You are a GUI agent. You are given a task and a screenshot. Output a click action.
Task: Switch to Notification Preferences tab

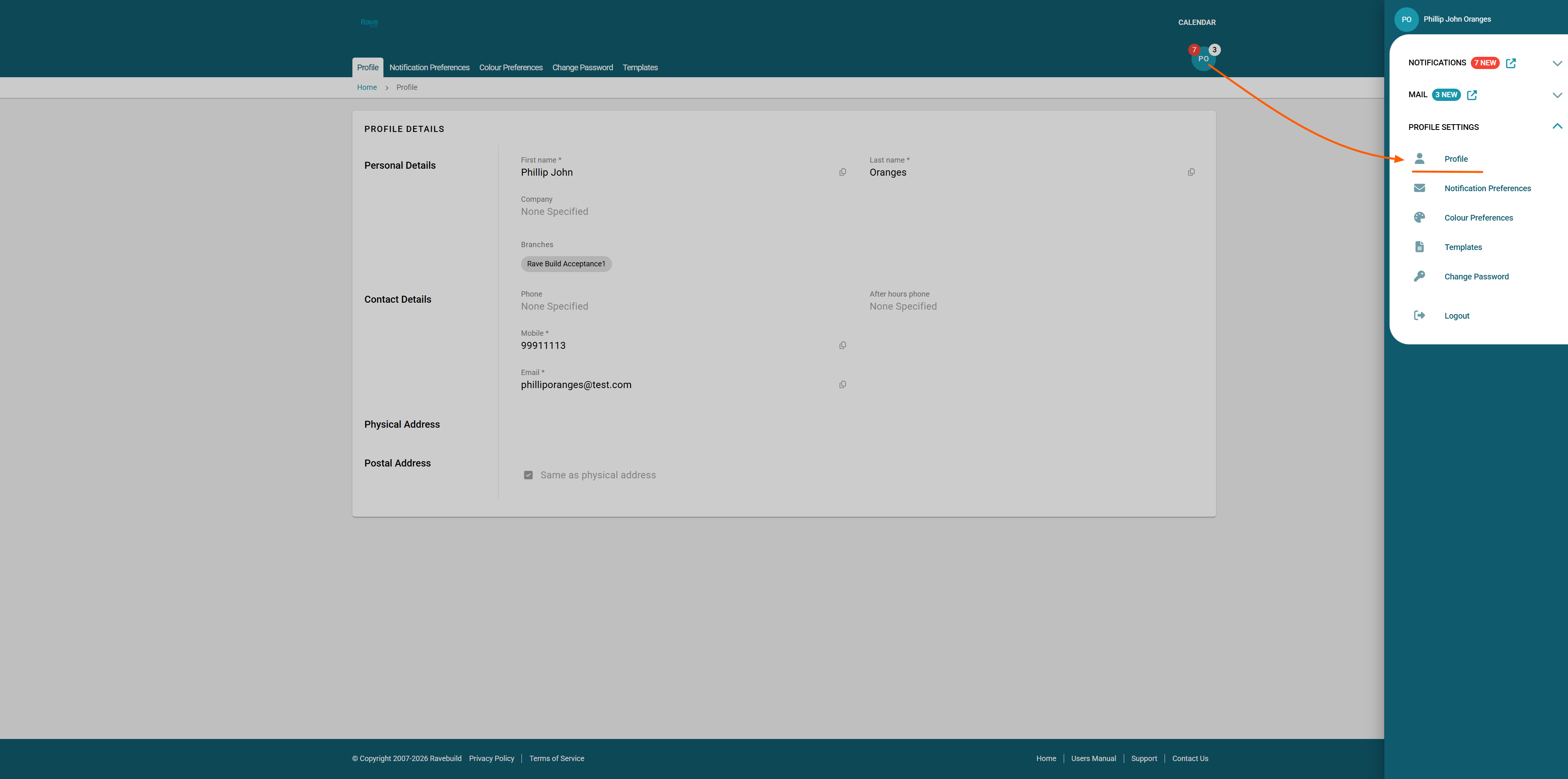coord(429,68)
